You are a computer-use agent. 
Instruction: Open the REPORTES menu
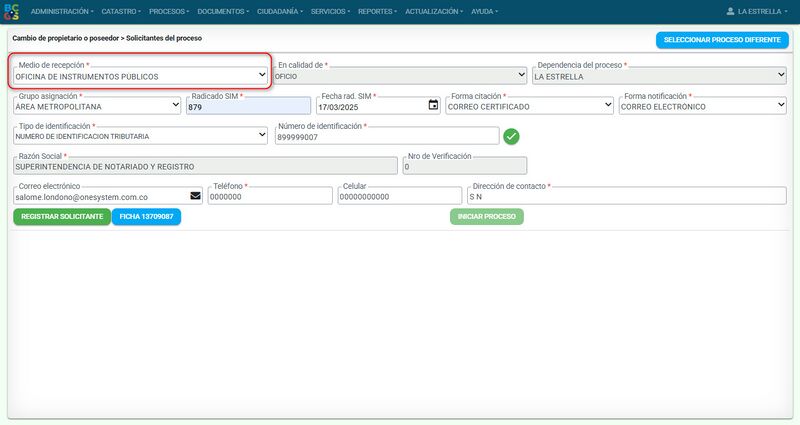tap(377, 11)
